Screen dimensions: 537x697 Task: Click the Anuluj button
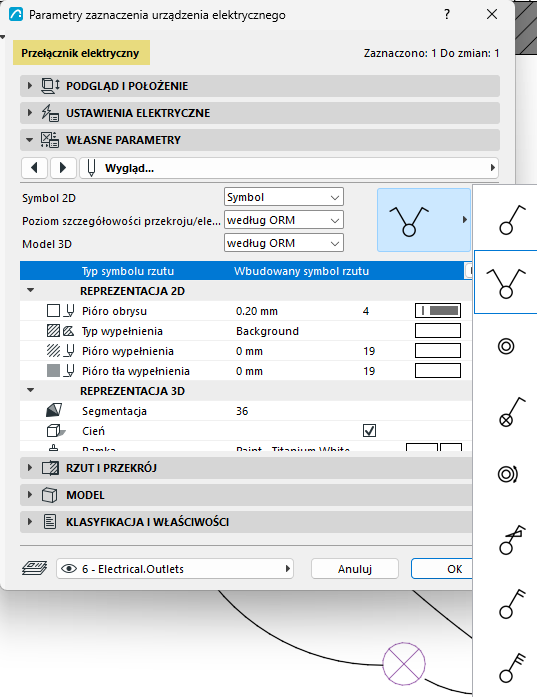355,569
